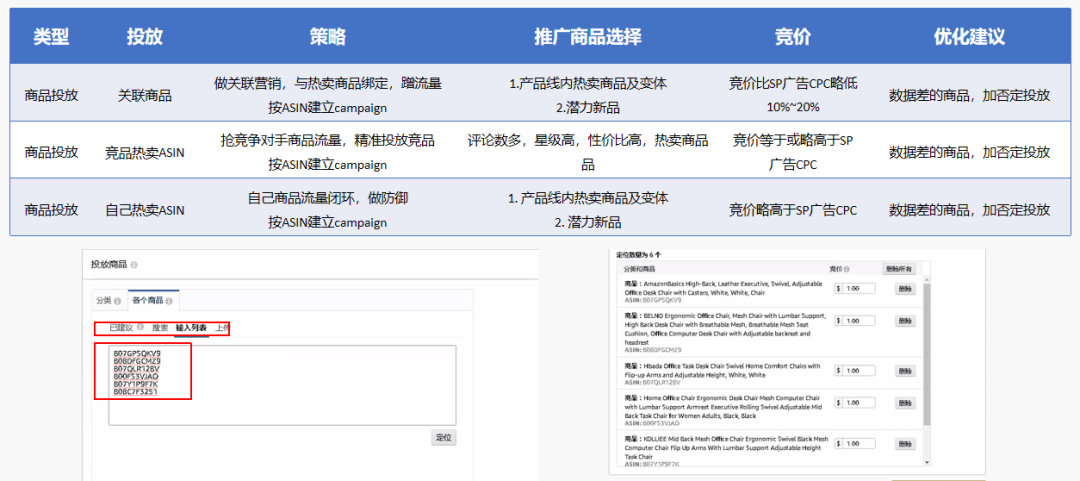The width and height of the screenshot is (1080, 481).
Task: Click the scrollbar up arrow in product list
Action: pyautogui.click(x=926, y=280)
